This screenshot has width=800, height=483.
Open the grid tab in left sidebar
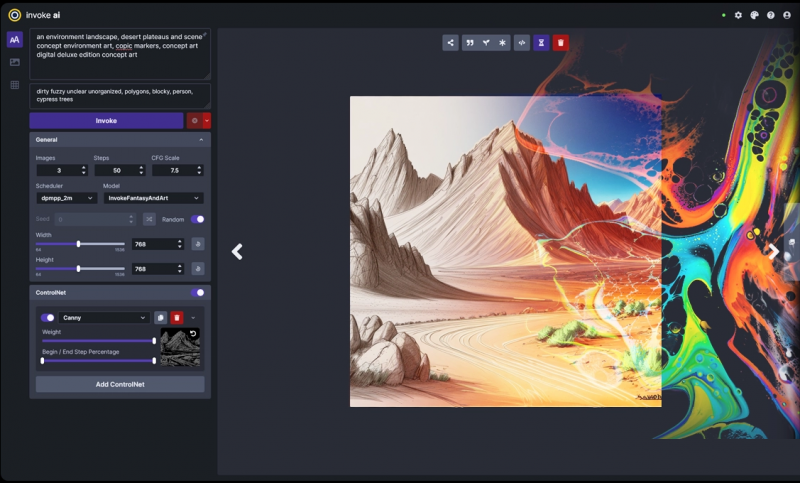pyautogui.click(x=15, y=85)
